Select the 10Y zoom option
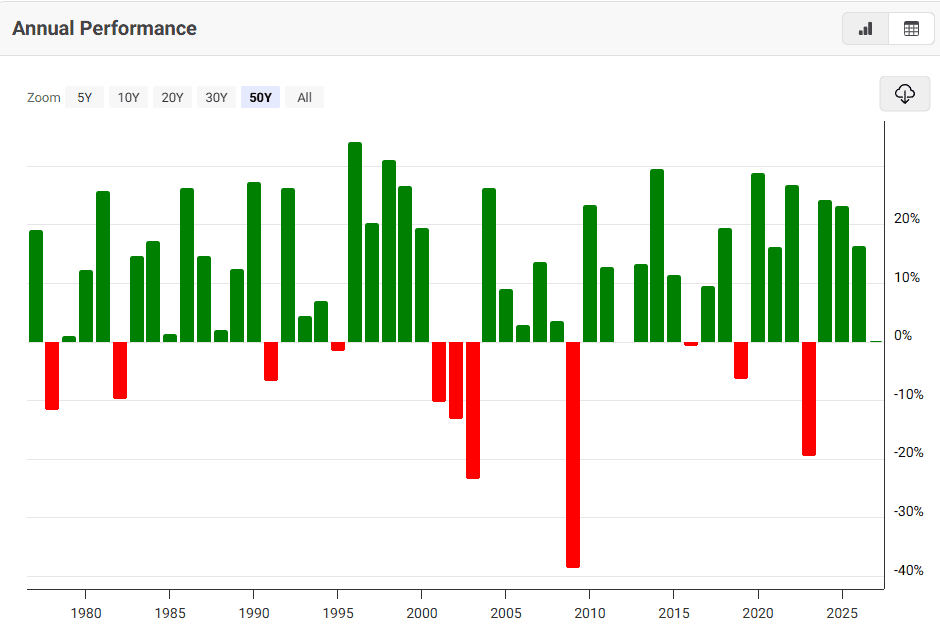Image resolution: width=940 pixels, height=635 pixels. [x=128, y=97]
